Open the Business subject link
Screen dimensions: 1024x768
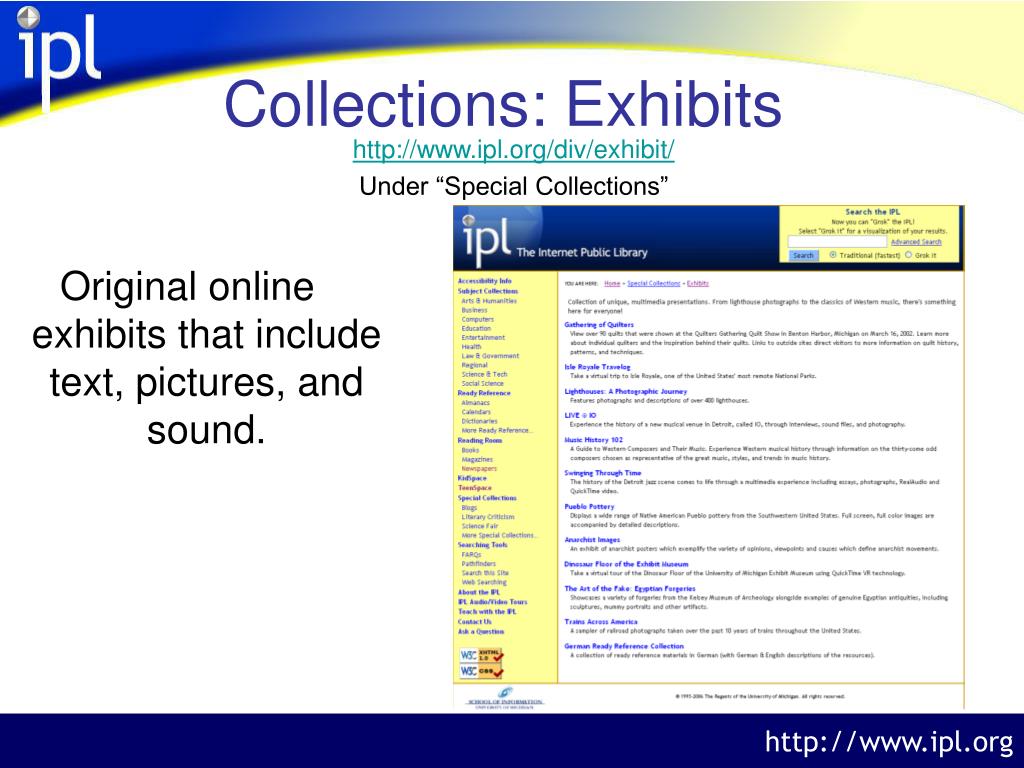(474, 310)
